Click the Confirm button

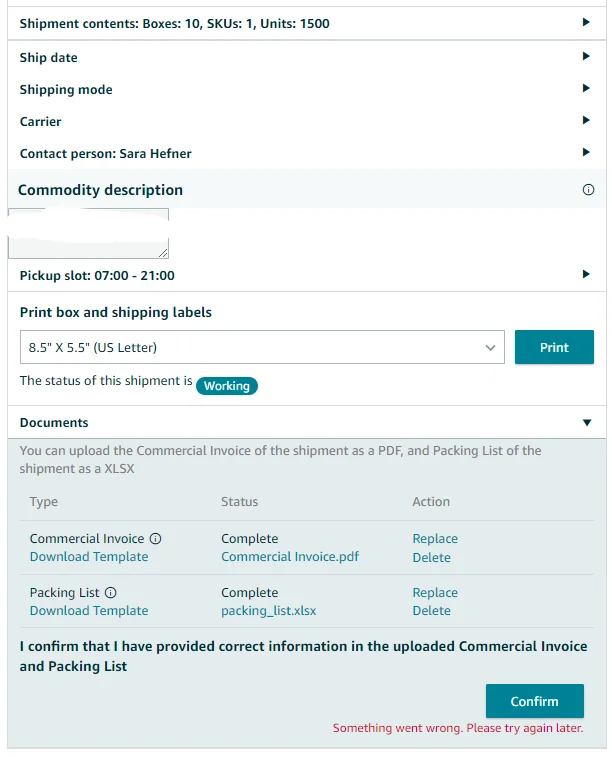click(535, 701)
